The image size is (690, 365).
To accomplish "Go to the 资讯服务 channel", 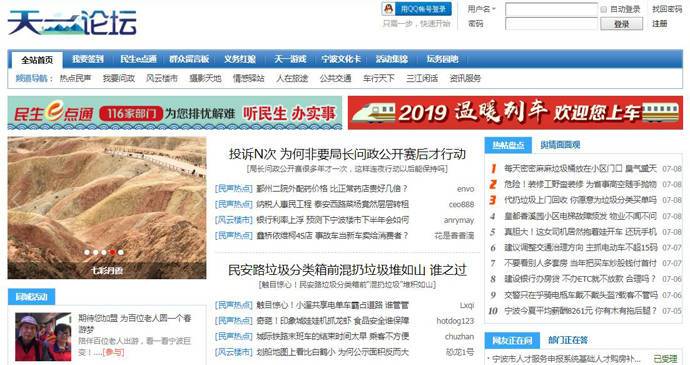I will point(465,78).
